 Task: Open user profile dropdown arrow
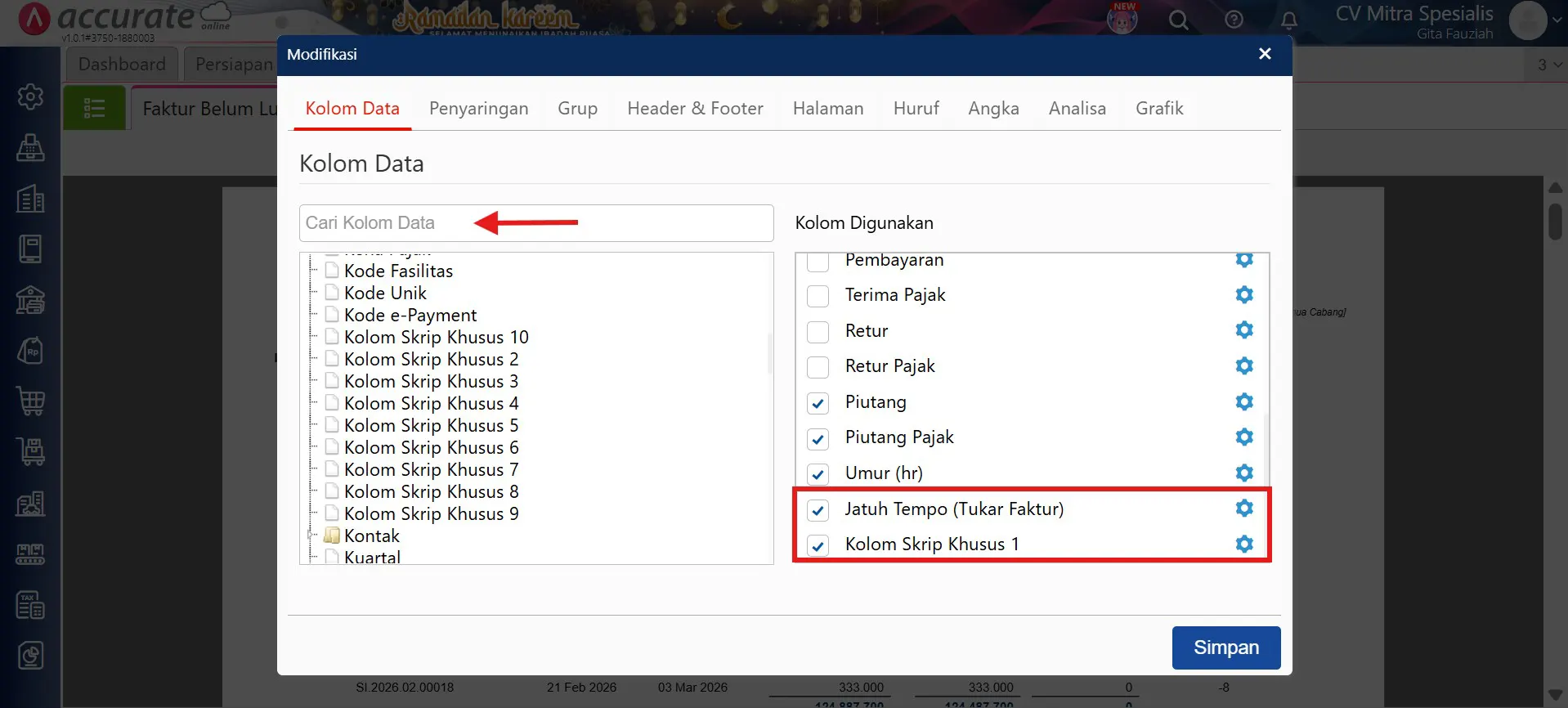[x=1555, y=21]
